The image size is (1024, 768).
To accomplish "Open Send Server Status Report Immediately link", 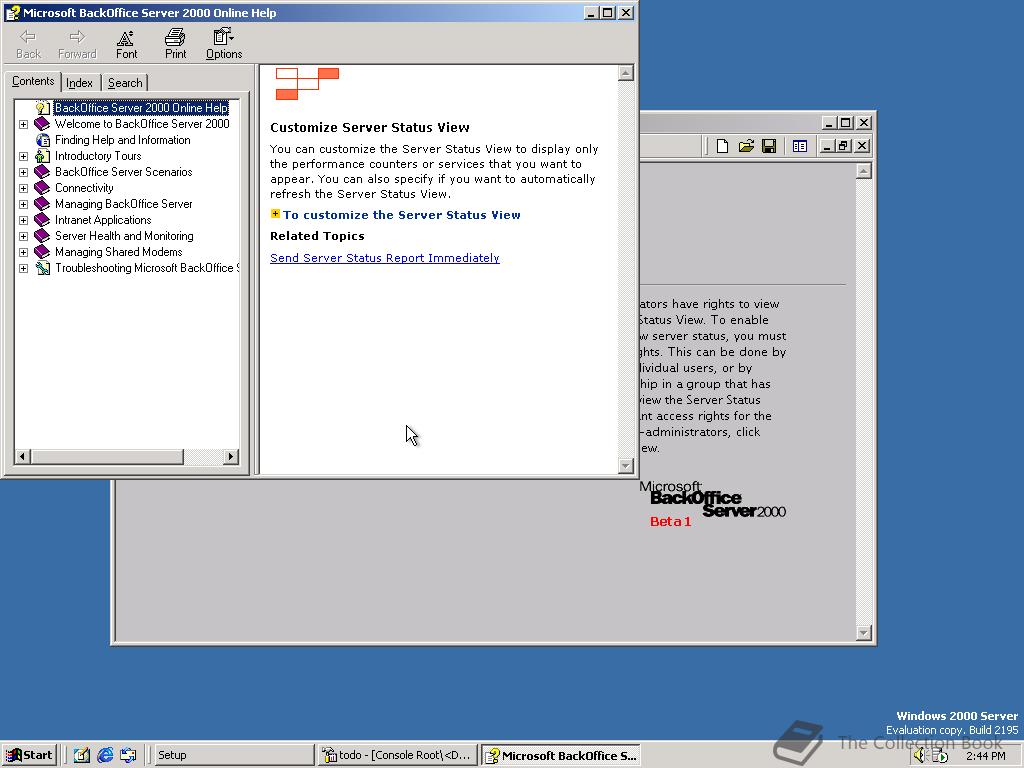I will (385, 258).
